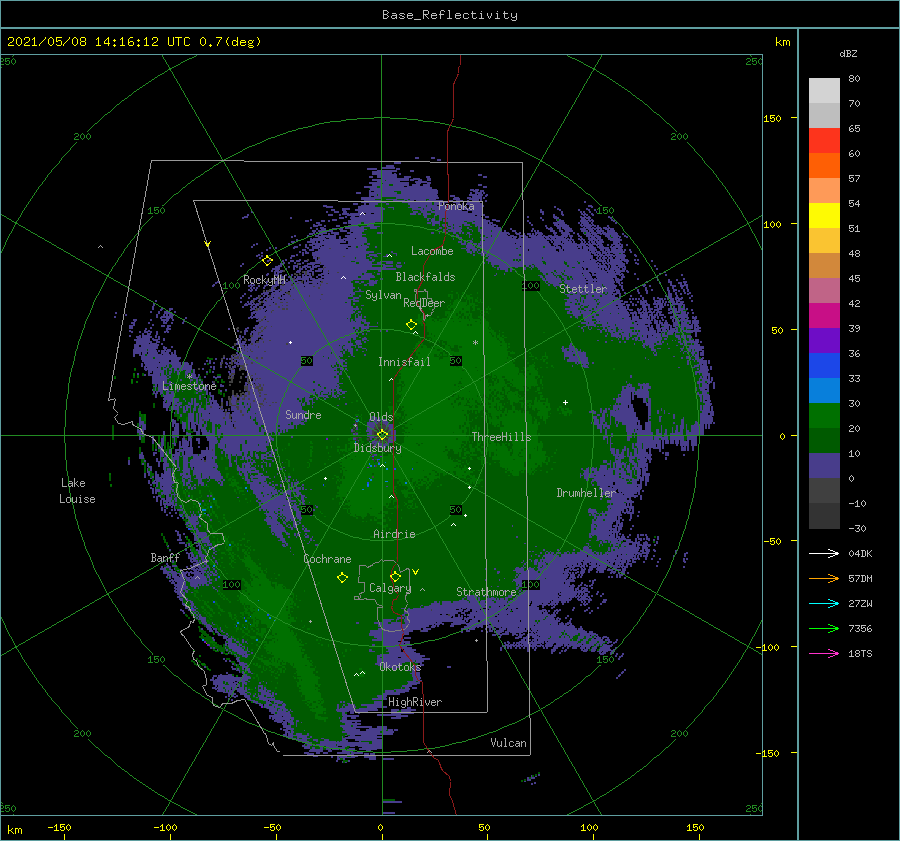Click the white plus marker west of Drumheller
900x841 pixels.
[x=565, y=402]
